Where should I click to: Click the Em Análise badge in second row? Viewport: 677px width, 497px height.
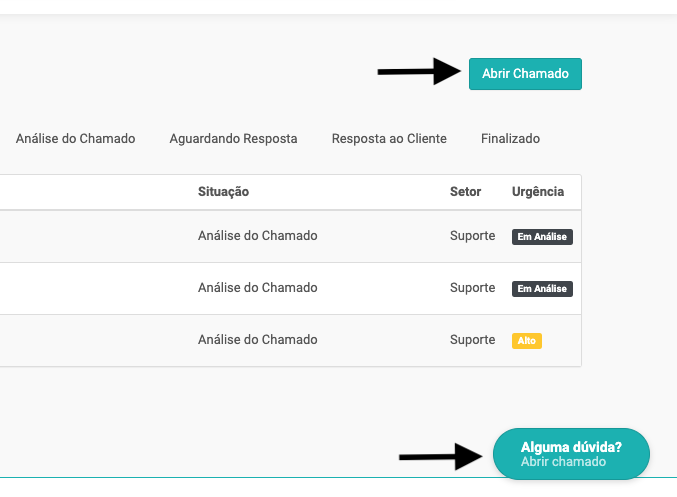click(x=542, y=289)
